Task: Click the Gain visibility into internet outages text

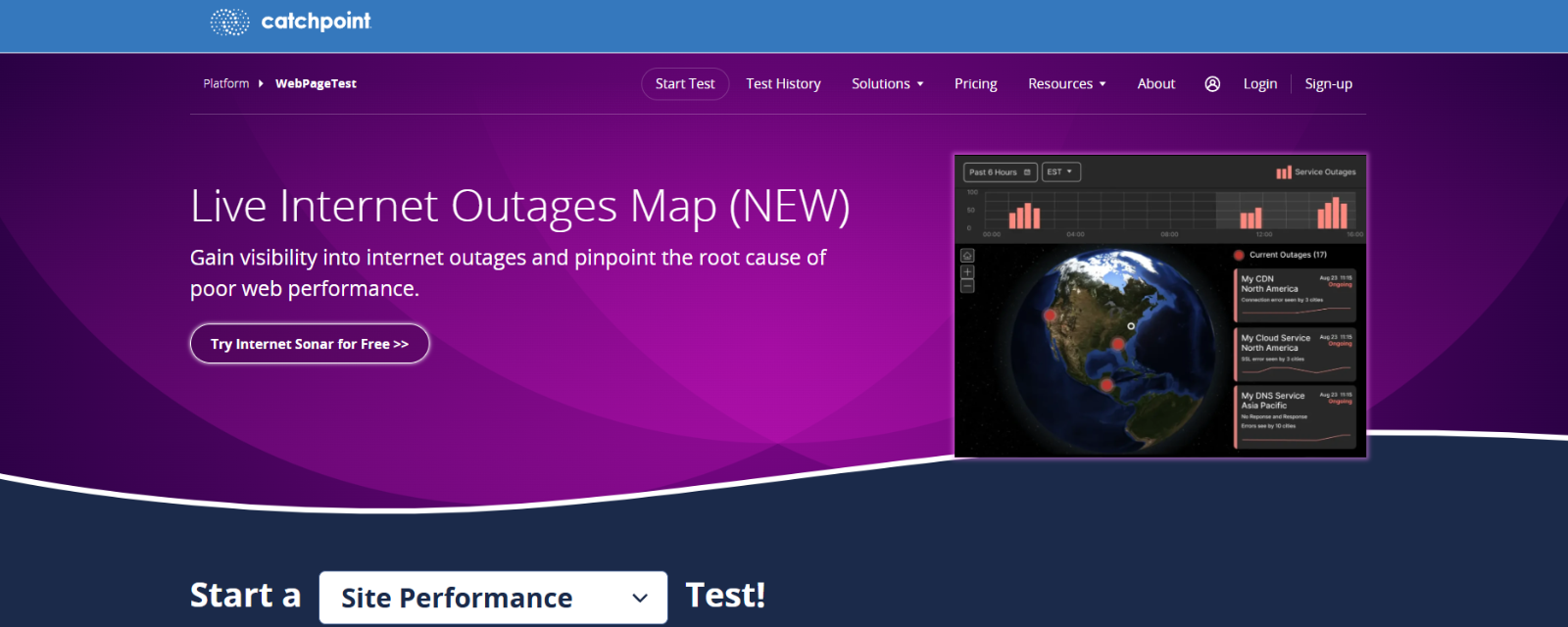Action: 508,273
